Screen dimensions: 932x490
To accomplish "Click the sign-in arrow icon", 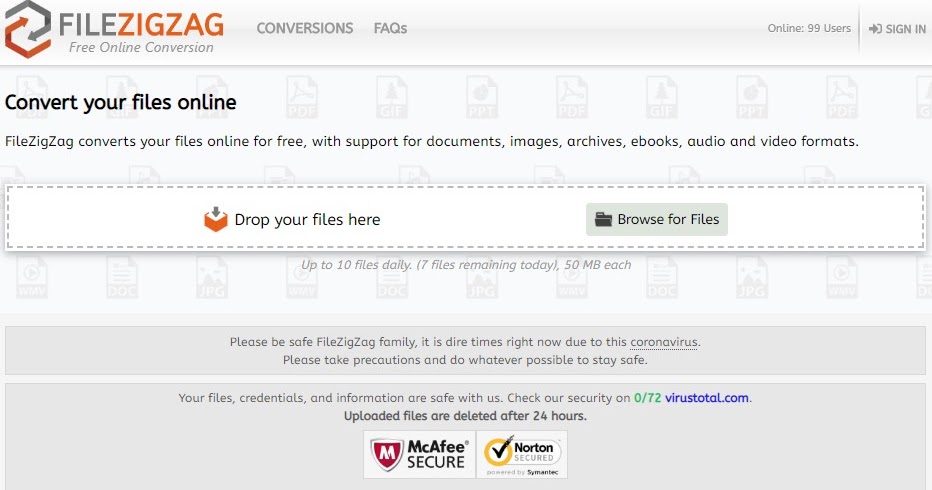I will click(x=875, y=29).
